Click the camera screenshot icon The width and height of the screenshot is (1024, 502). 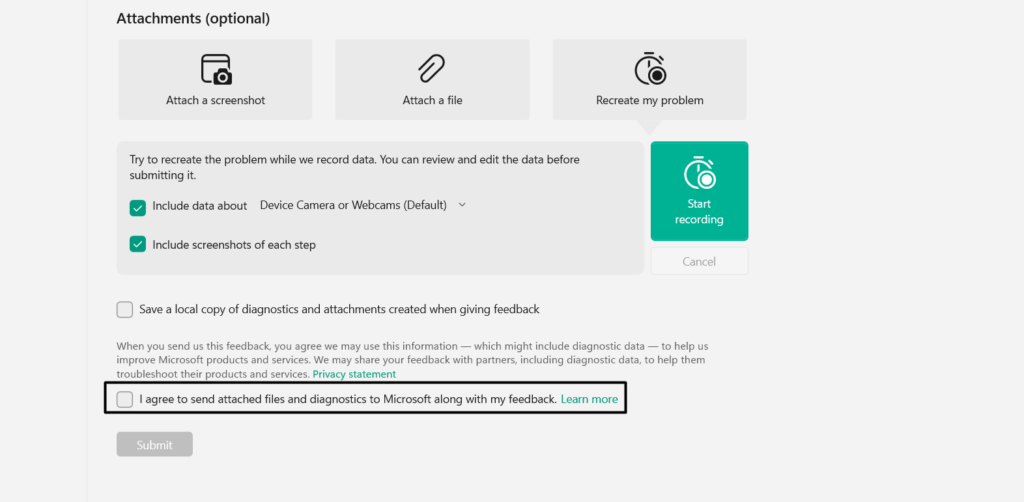tap(216, 69)
